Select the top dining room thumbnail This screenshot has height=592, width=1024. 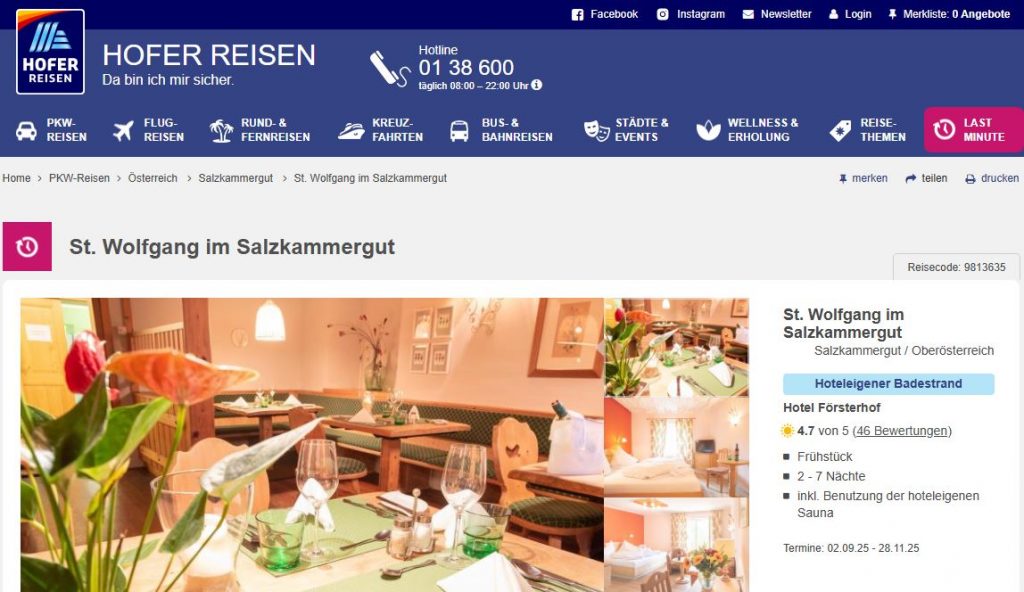(x=677, y=348)
